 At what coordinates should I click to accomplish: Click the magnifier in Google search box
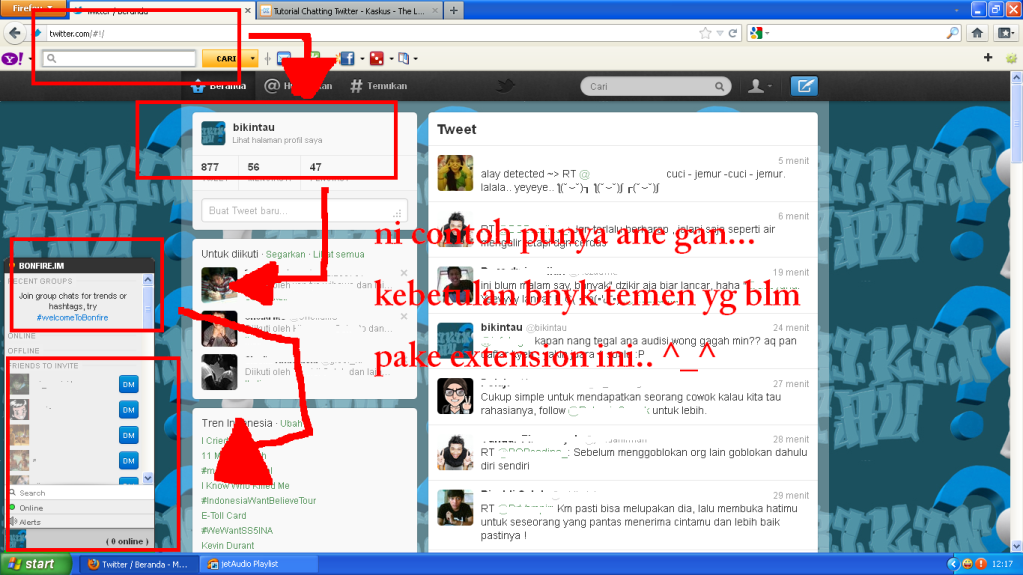[x=953, y=33]
